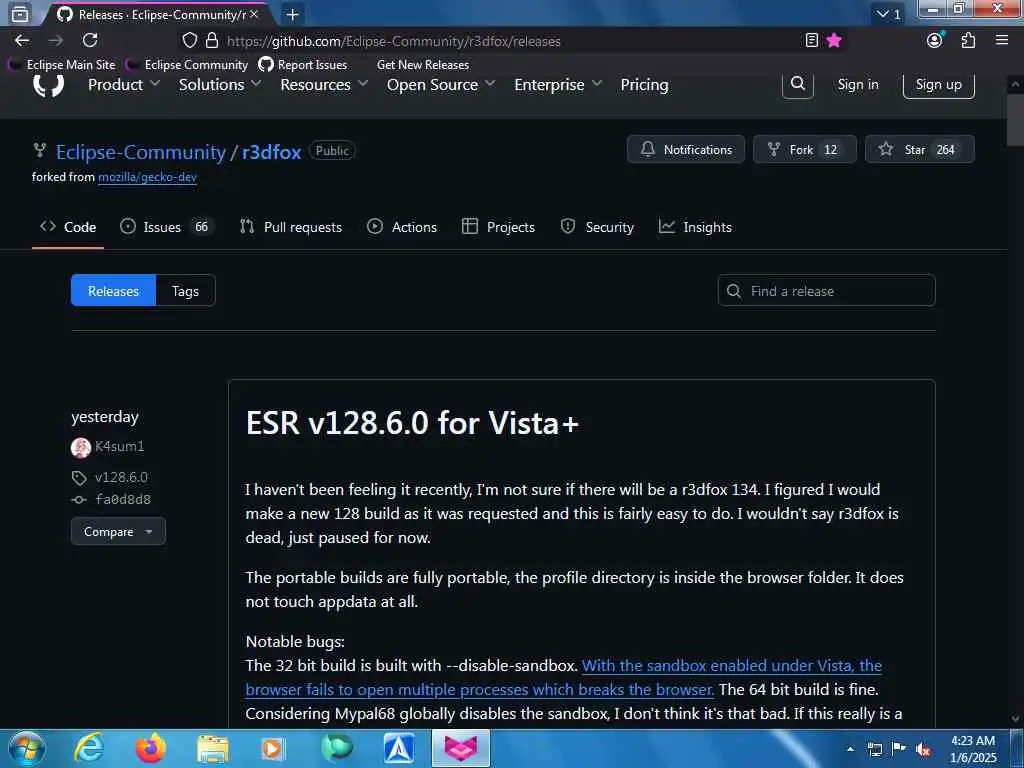The height and width of the screenshot is (768, 1024).
Task: Expand the Solutions menu dropdown
Action: click(219, 85)
